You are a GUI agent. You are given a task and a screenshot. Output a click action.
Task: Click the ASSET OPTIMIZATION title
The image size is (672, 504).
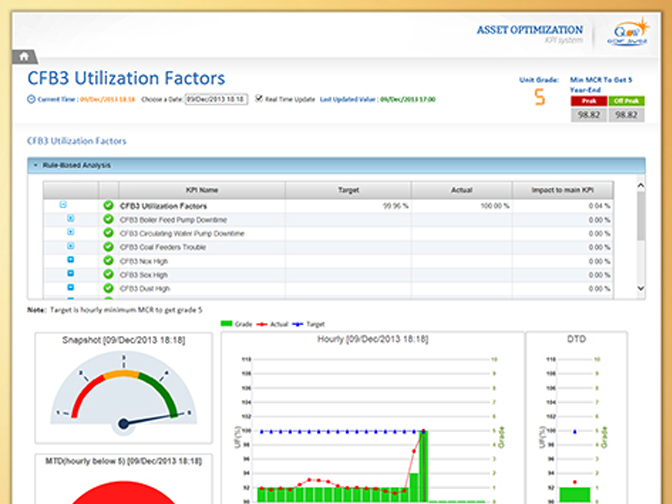point(530,30)
